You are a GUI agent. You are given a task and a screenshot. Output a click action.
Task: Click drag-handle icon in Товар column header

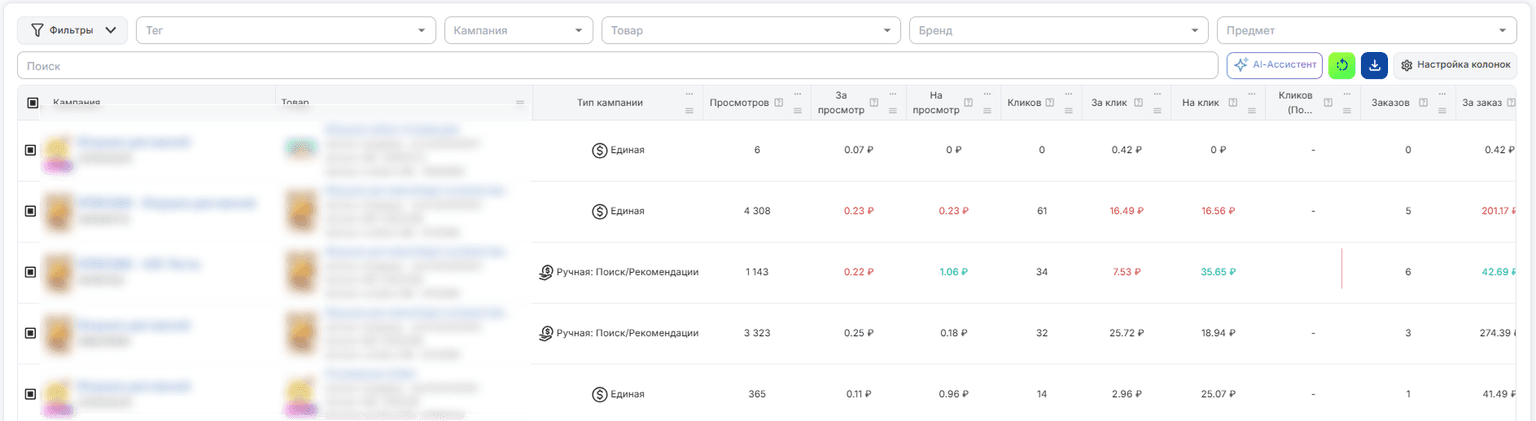[x=520, y=103]
